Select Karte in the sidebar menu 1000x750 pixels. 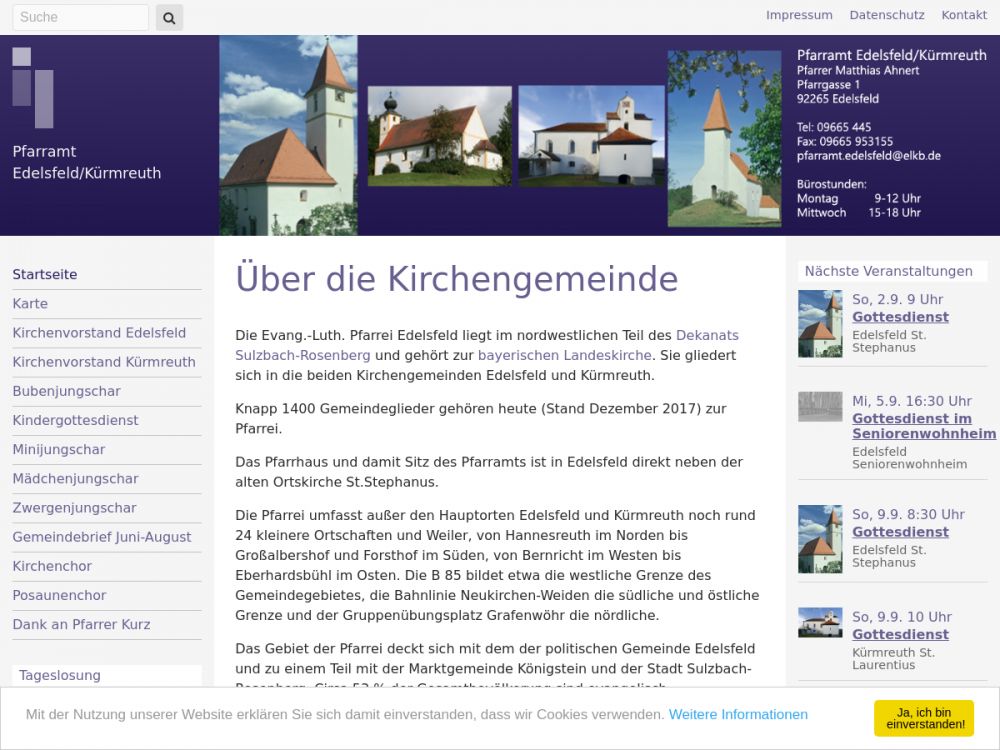point(30,304)
